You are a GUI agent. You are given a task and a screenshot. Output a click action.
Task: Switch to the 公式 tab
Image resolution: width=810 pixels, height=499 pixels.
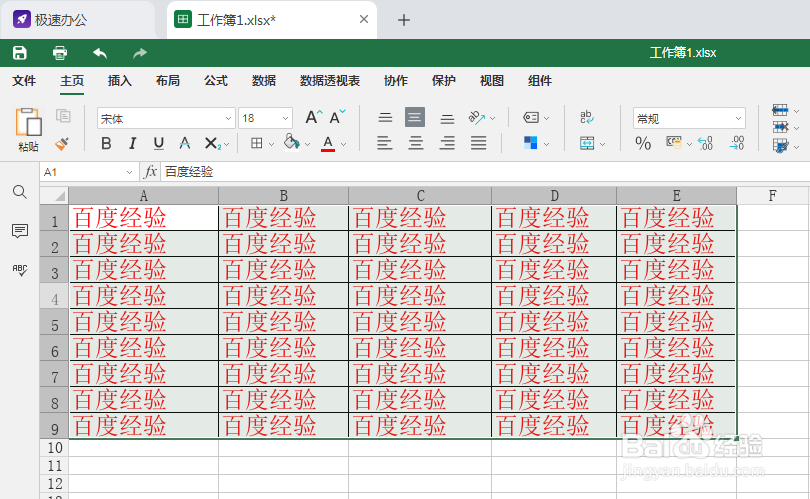point(216,81)
